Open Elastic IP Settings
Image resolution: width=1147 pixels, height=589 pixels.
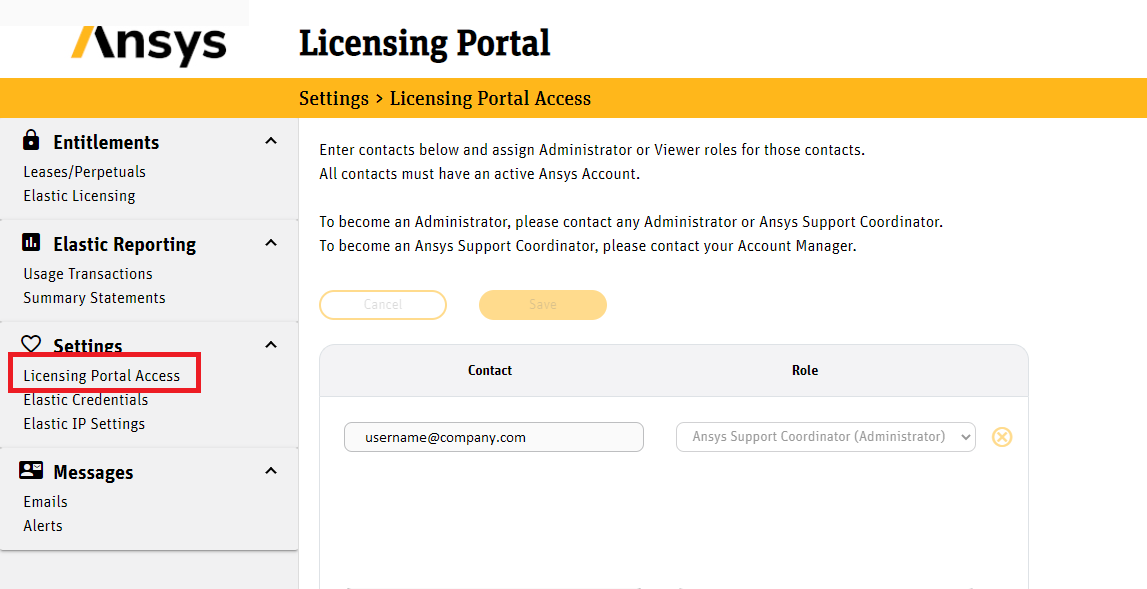84,424
